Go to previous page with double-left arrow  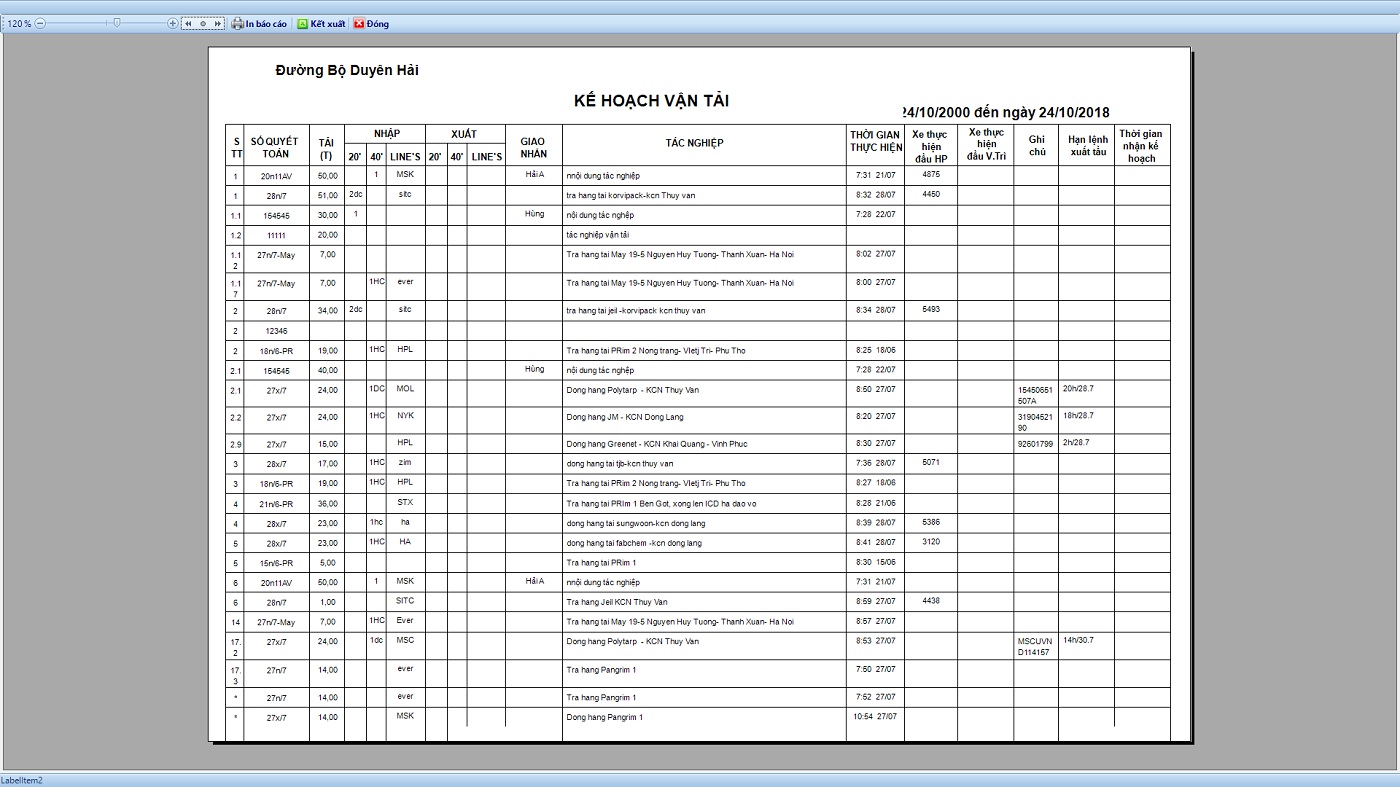[x=188, y=23]
